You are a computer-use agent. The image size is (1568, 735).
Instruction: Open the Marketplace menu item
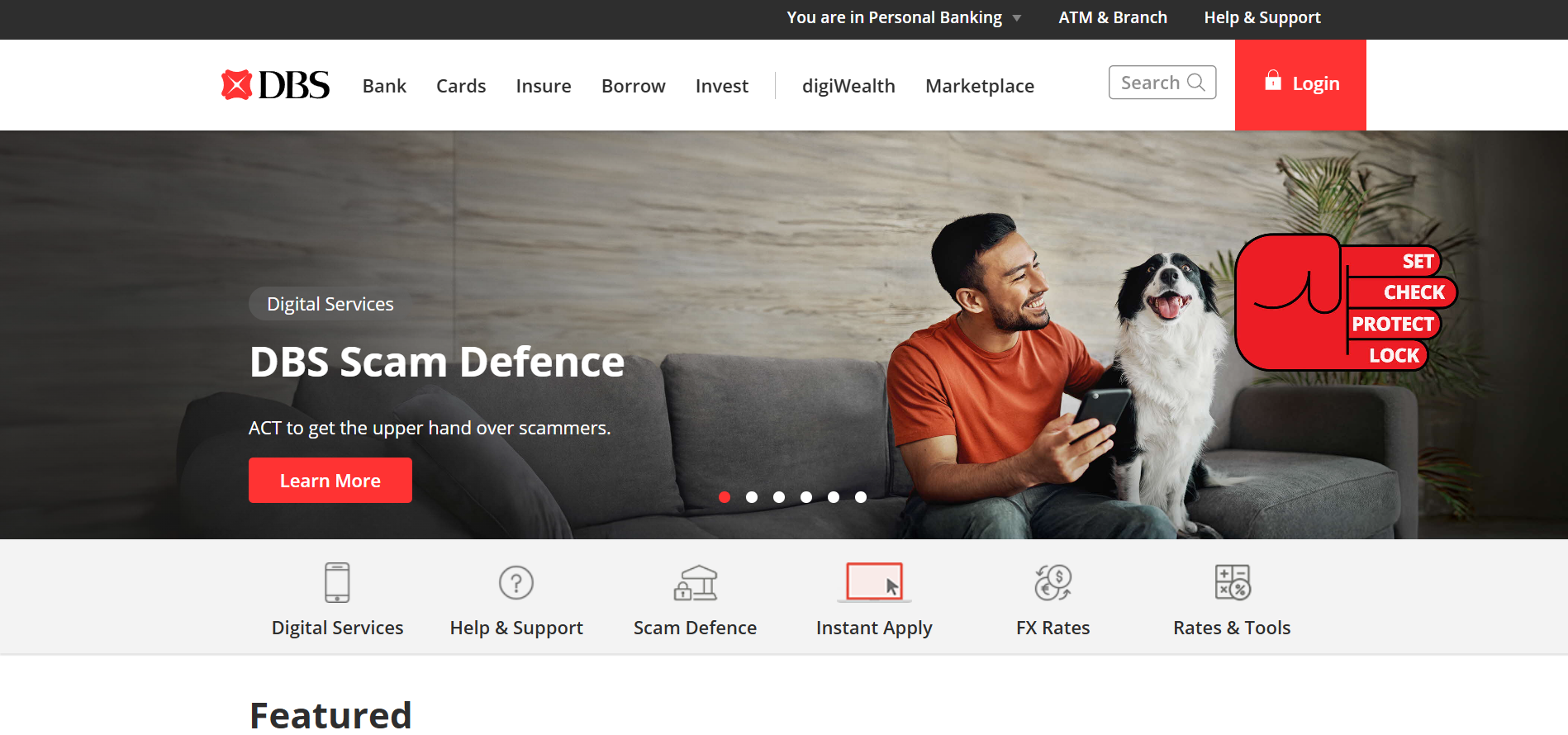[x=980, y=86]
